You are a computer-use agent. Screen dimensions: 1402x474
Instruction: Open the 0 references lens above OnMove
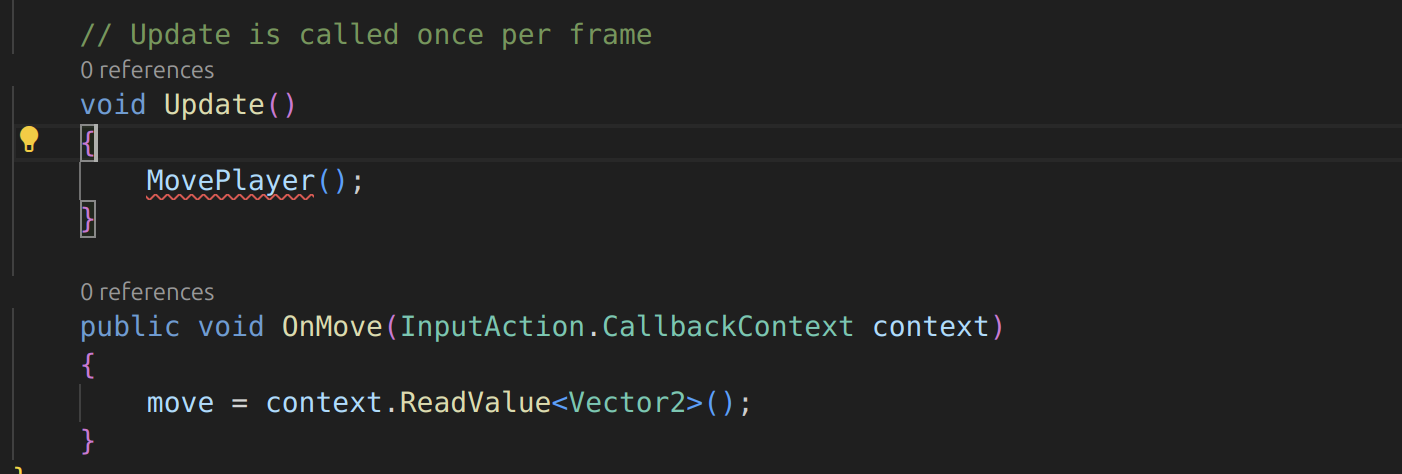coord(147,292)
